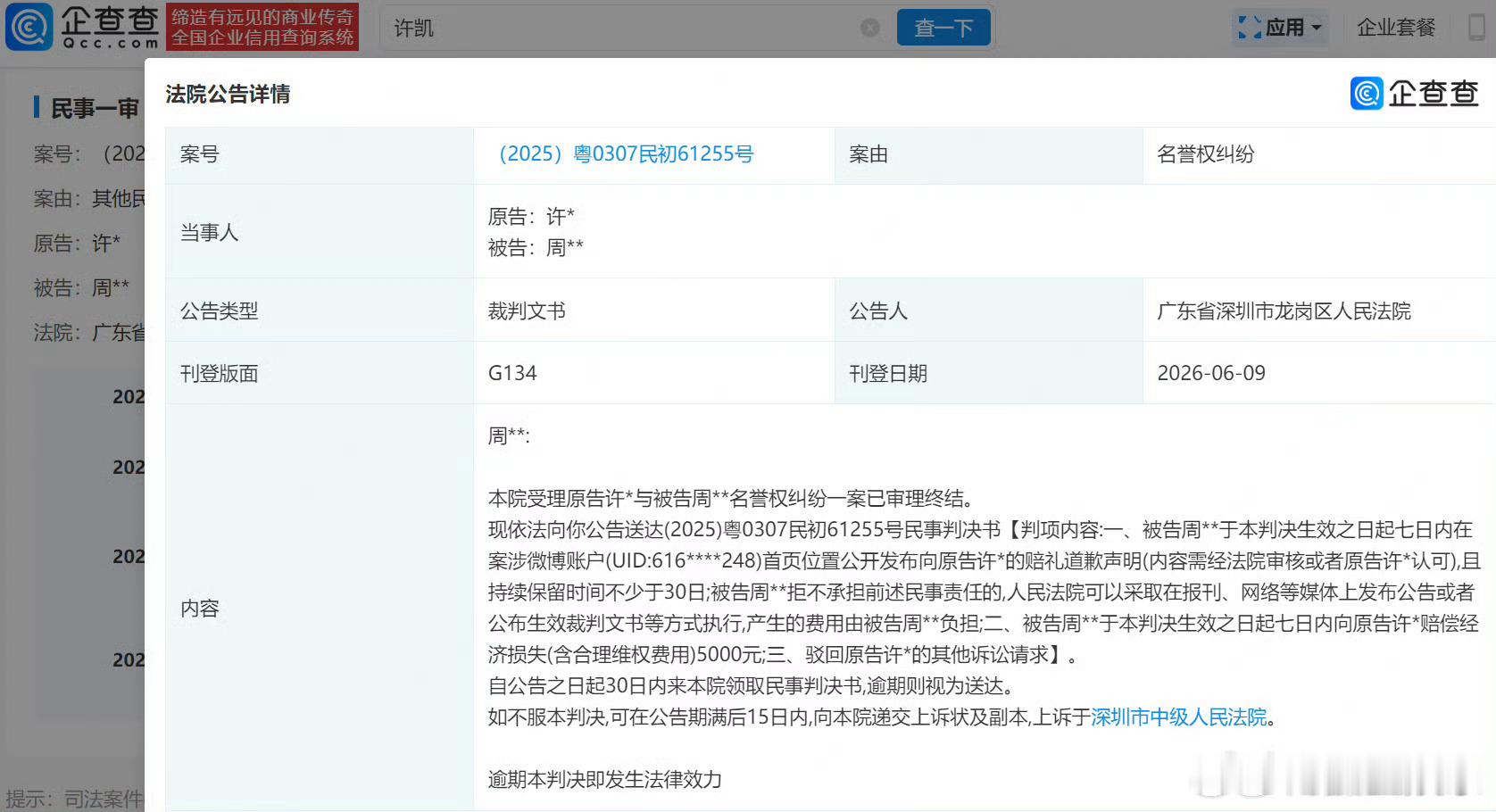
Task: Select the 提示：司法案件 note at bottom
Action: (75, 799)
